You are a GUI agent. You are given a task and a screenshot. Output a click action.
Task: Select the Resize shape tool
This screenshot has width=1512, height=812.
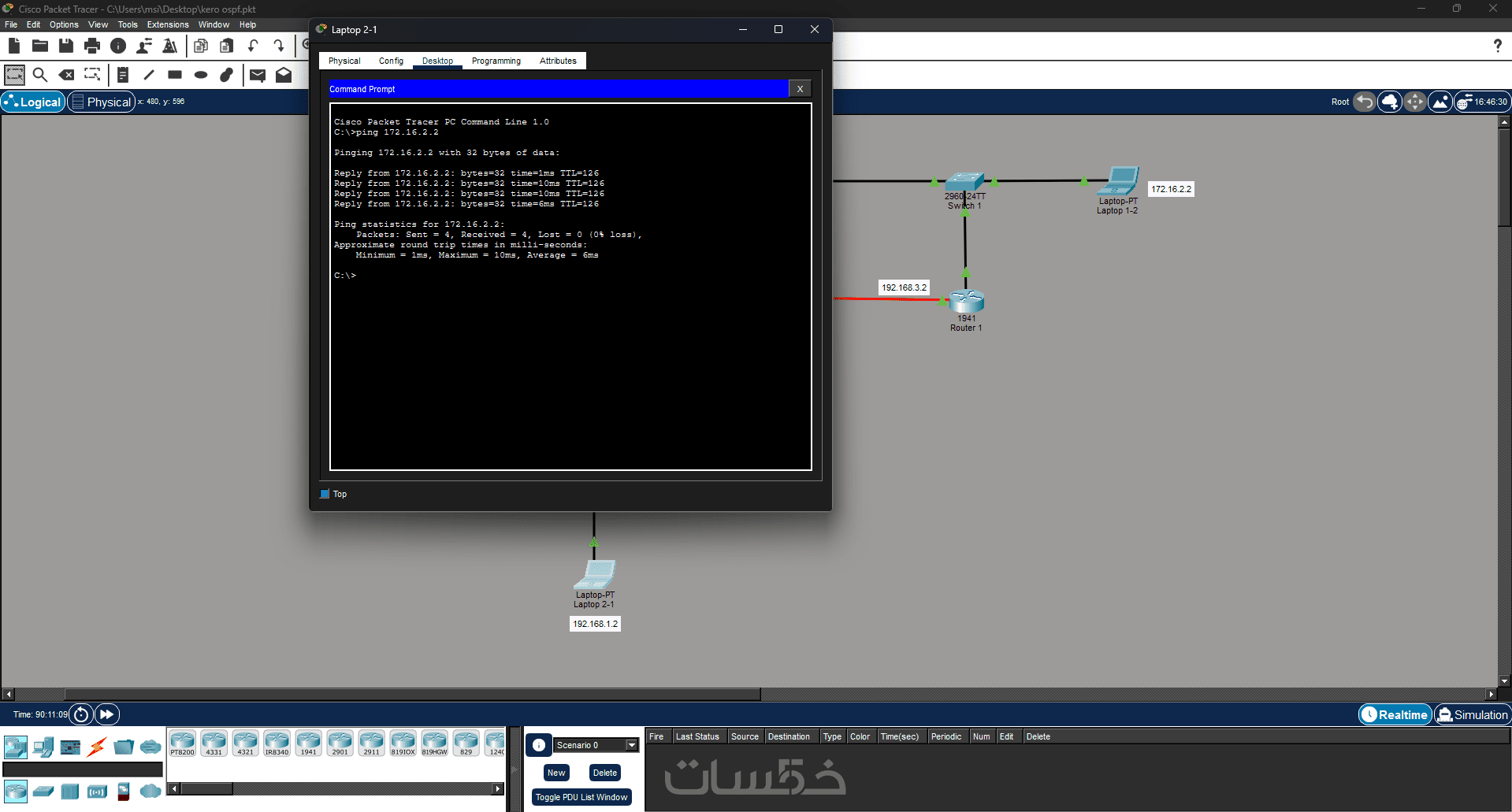tap(92, 75)
